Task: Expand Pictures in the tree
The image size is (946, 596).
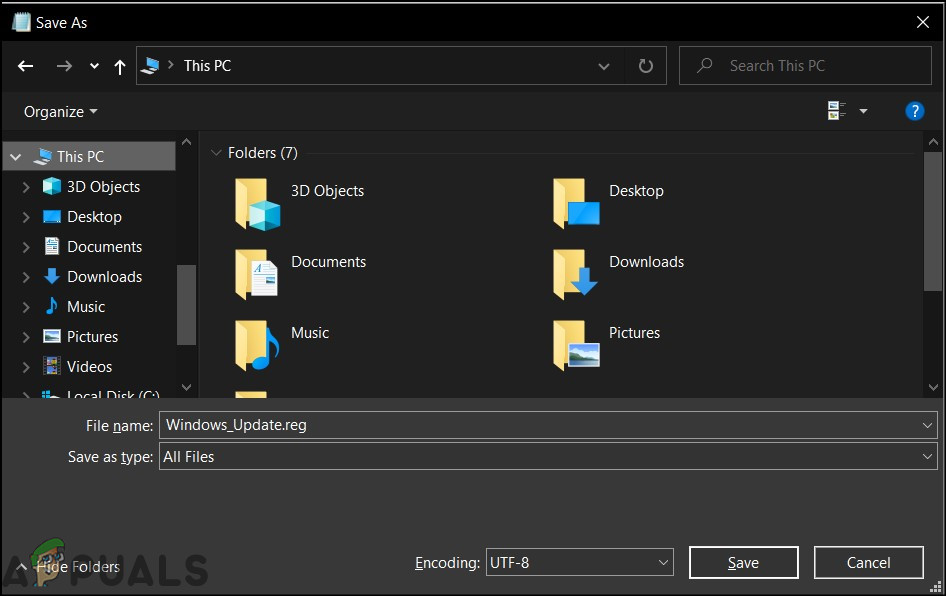Action: click(26, 337)
